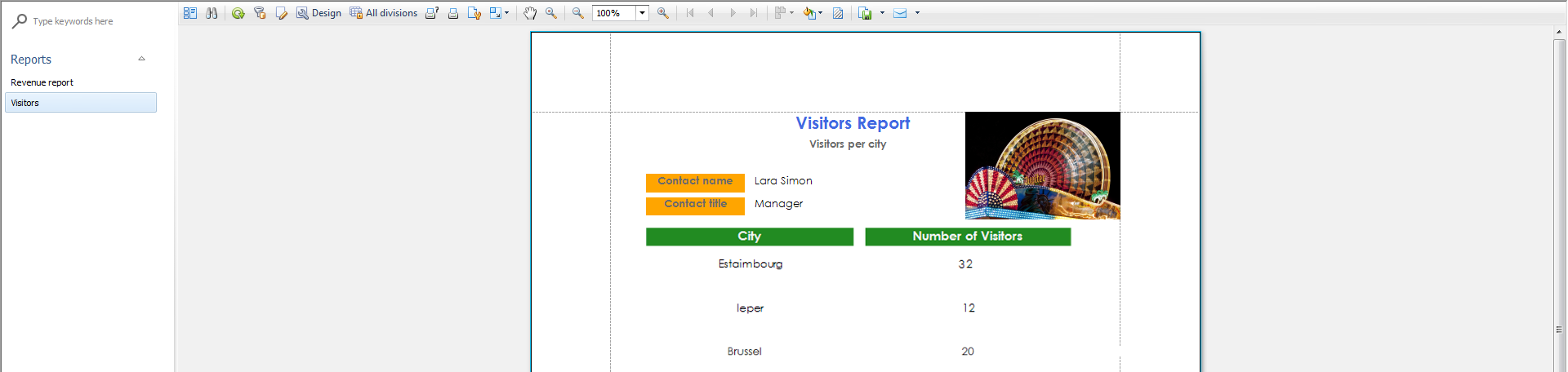Click the All divisions button
This screenshot has width=1568, height=372.
(x=383, y=13)
